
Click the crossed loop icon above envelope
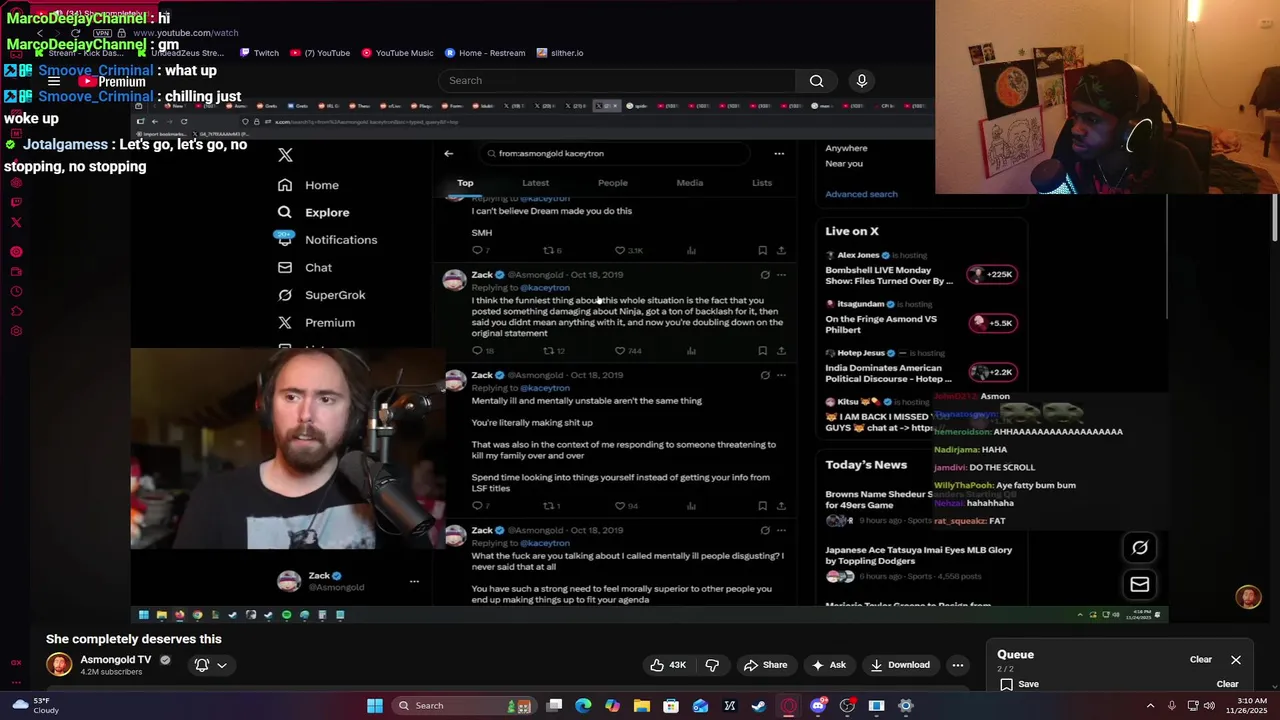[x=1139, y=547]
